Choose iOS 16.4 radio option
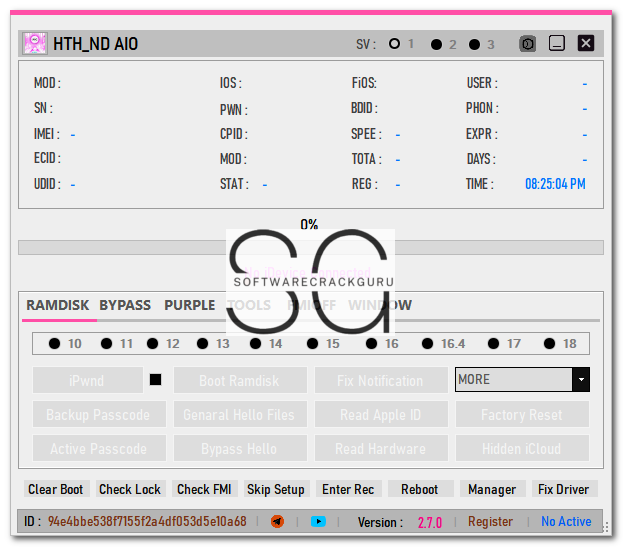The height and width of the screenshot is (547, 623). click(428, 343)
